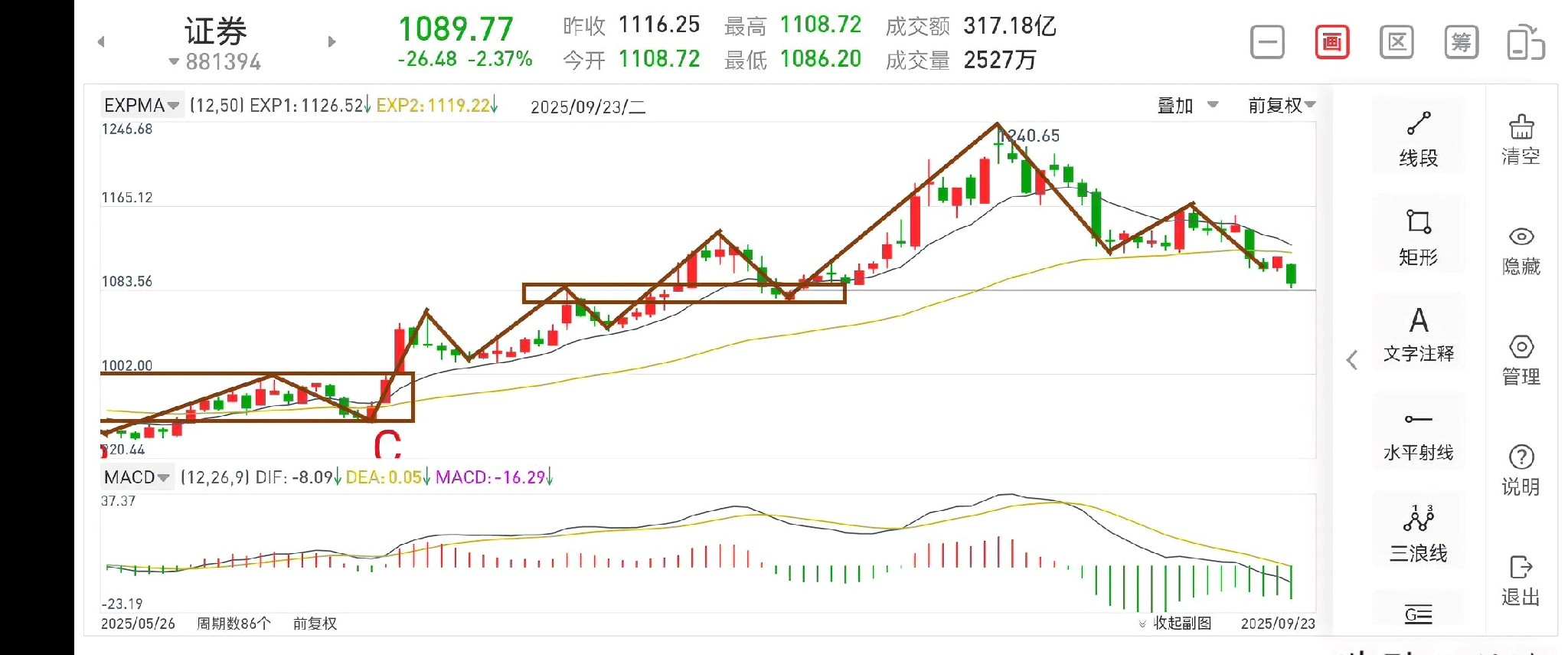Toggle the red 画 drawing mode button
The image size is (1568, 655).
(x=1331, y=42)
